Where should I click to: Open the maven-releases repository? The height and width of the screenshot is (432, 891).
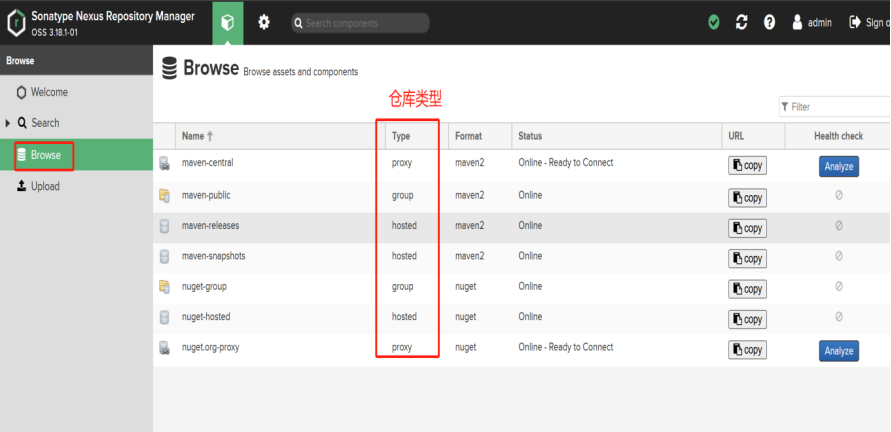point(210,226)
